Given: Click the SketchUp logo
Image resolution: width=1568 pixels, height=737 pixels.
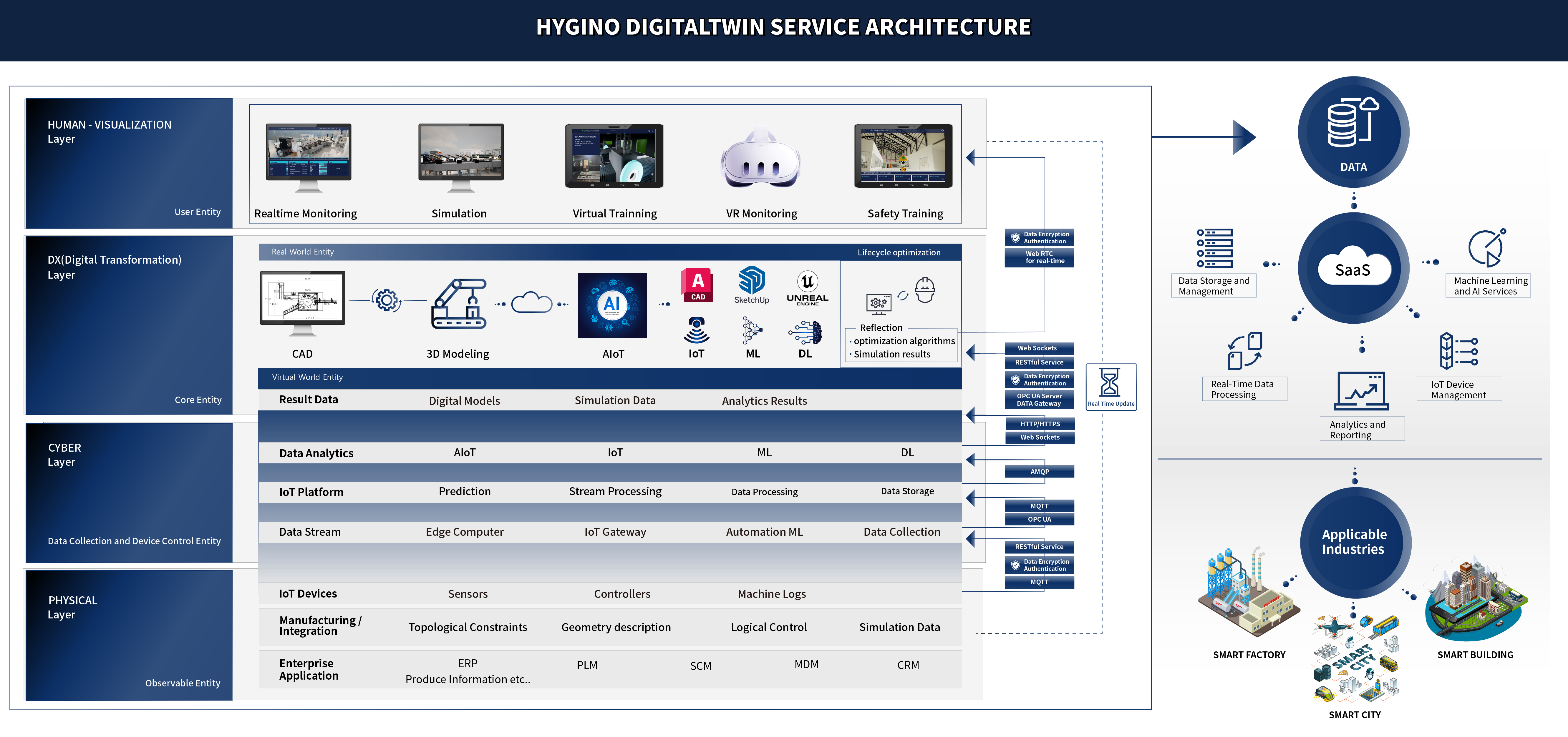Looking at the screenshot, I should [x=752, y=285].
